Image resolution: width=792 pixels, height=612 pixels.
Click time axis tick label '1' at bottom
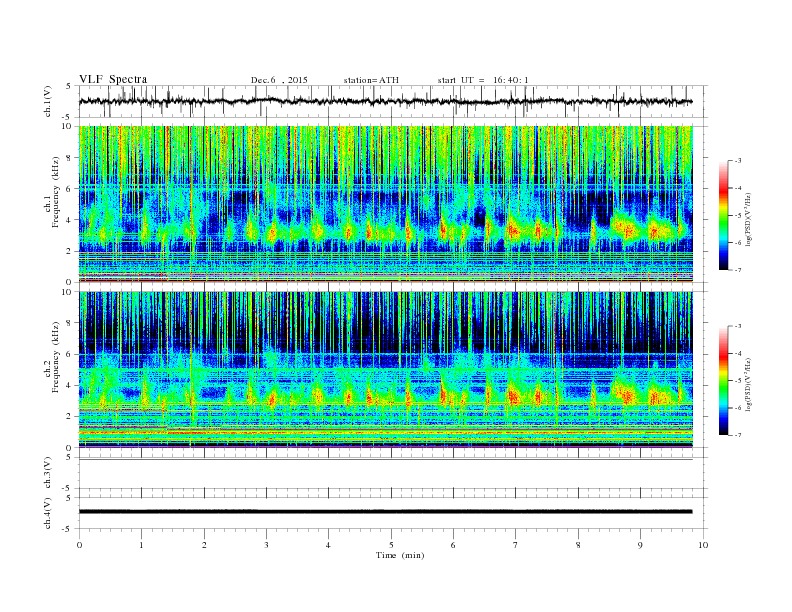(141, 545)
